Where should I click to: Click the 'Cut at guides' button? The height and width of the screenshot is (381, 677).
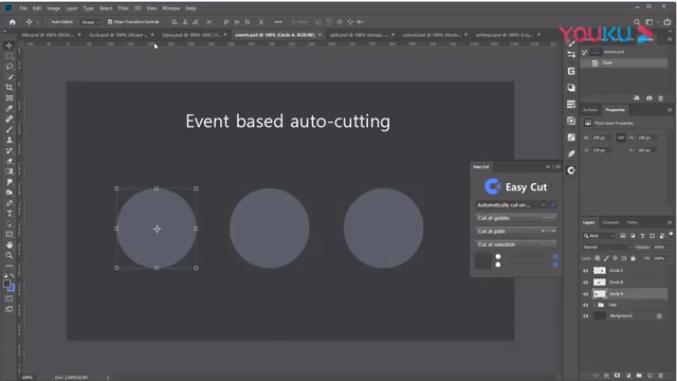[516, 218]
